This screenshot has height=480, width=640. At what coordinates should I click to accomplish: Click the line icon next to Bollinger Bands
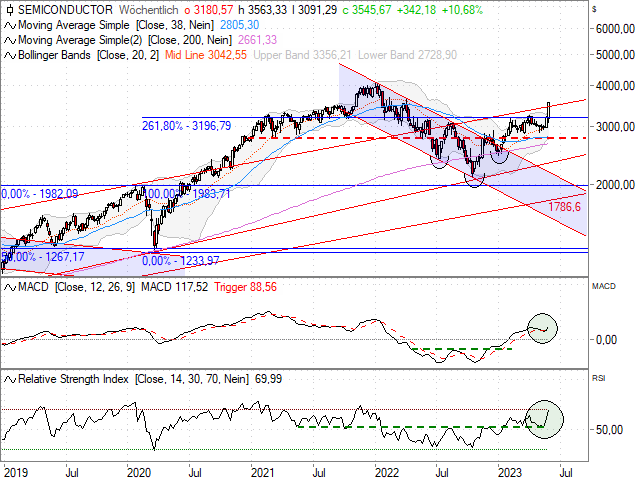[x=10, y=56]
